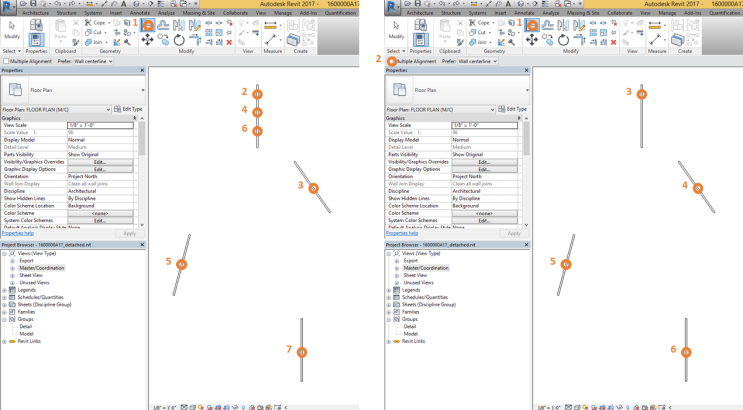The width and height of the screenshot is (743, 410).
Task: Open Properties help link in left window
Action: pyautogui.click(x=18, y=233)
